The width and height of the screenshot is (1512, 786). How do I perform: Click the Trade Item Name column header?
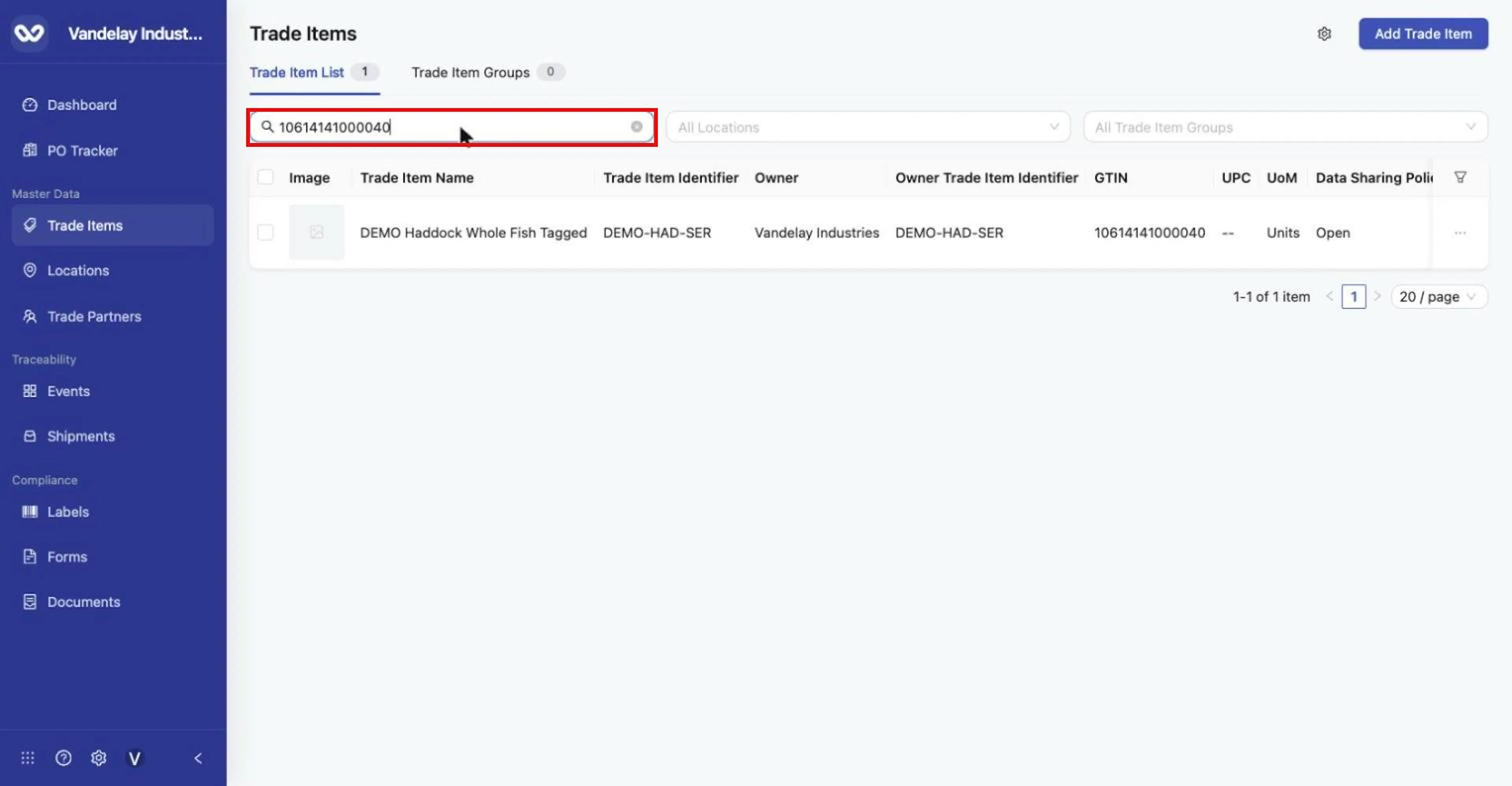[x=417, y=178]
